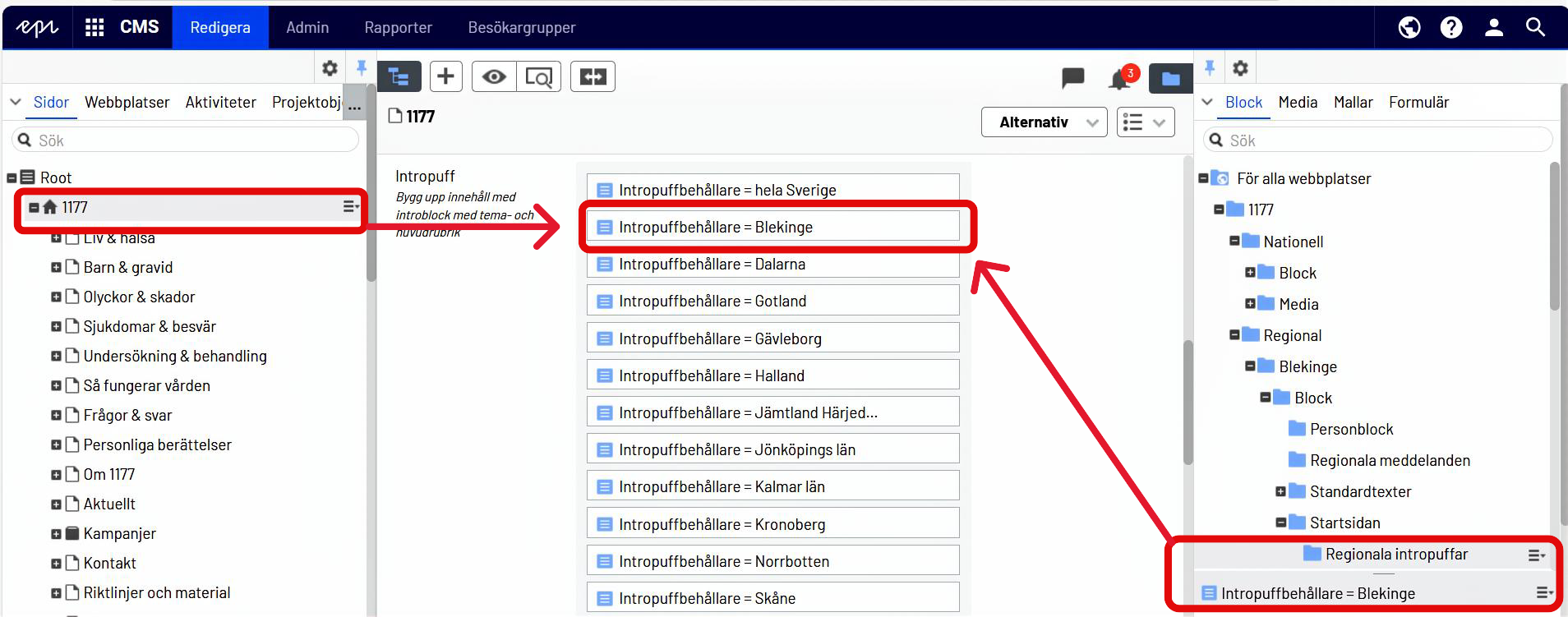Click the globe icon in top bar
Screen dimensions: 1568x617
[x=1409, y=27]
